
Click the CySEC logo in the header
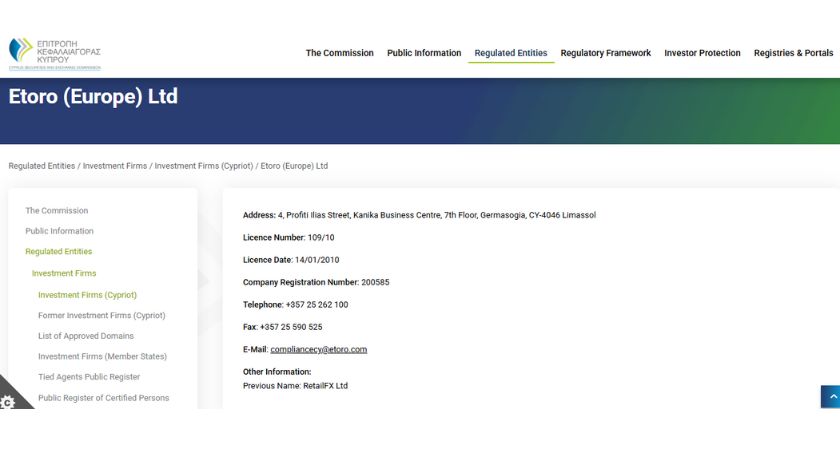(55, 54)
